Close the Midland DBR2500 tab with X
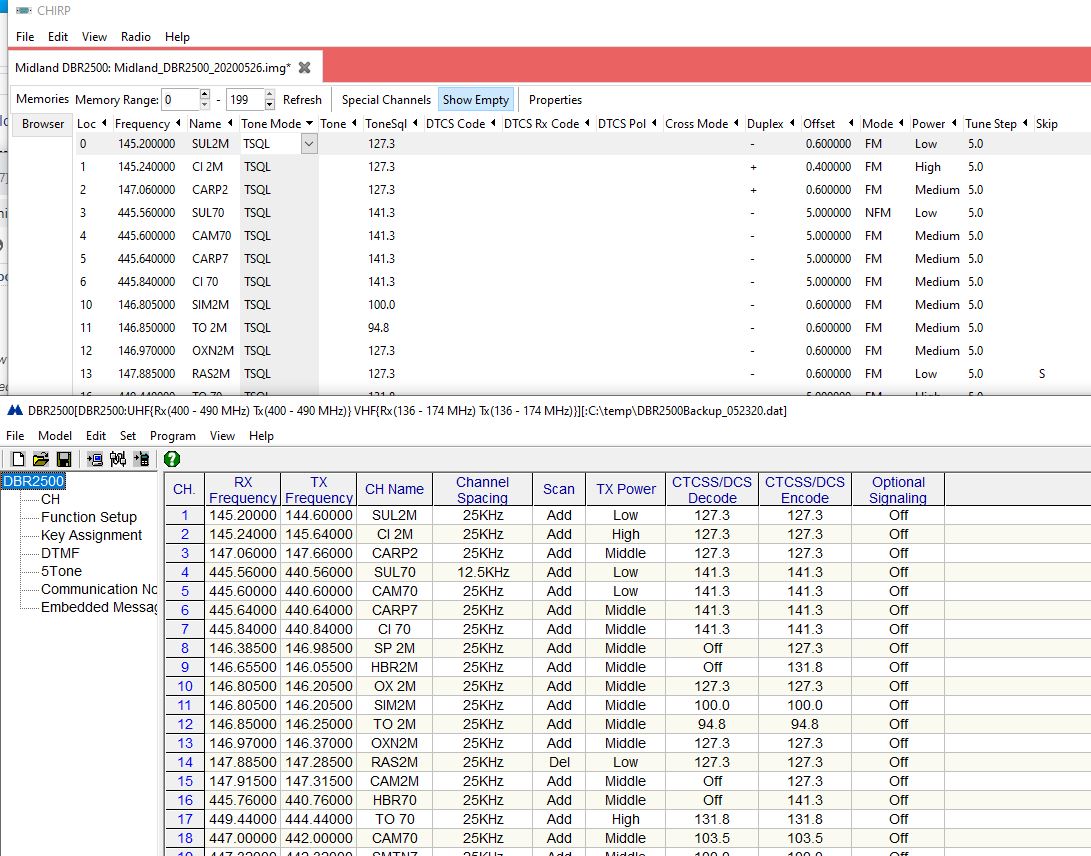Image resolution: width=1091 pixels, height=856 pixels. click(x=304, y=68)
